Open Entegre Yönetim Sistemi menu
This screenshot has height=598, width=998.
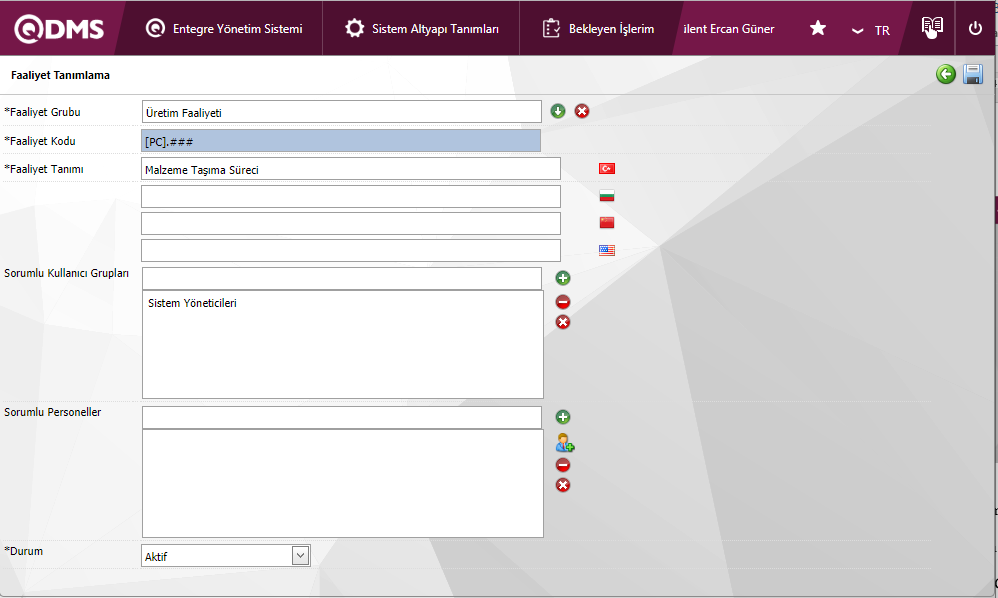tap(224, 29)
